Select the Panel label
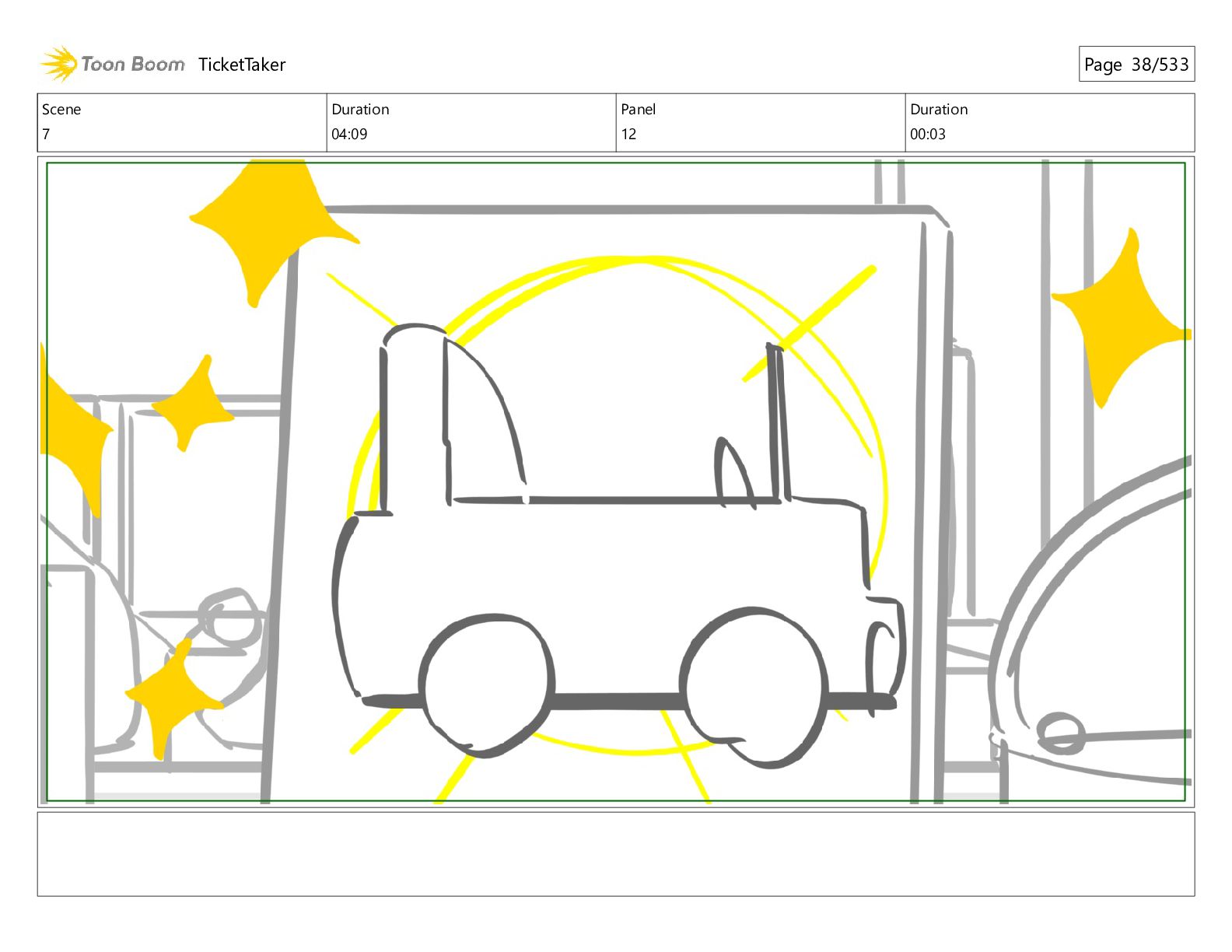Screen dimensions: 1232x952 tap(638, 110)
